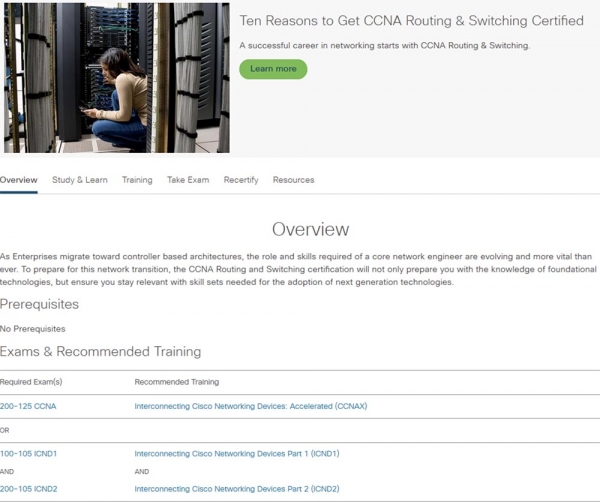600x502 pixels.
Task: Click the Prerequisites section heading
Action: tap(39, 304)
